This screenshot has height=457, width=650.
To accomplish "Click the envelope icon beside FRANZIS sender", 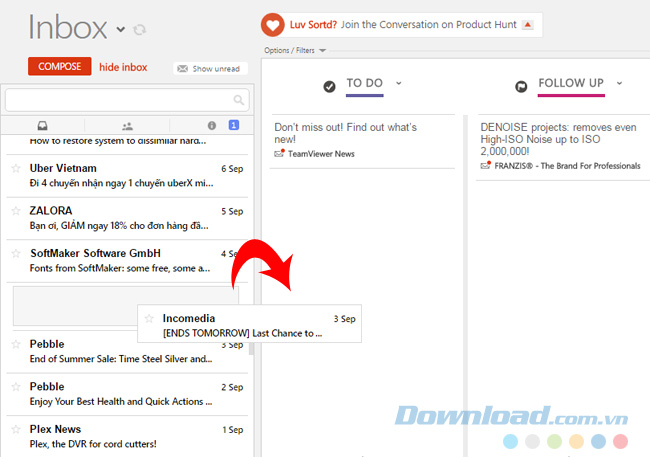I will (x=485, y=165).
